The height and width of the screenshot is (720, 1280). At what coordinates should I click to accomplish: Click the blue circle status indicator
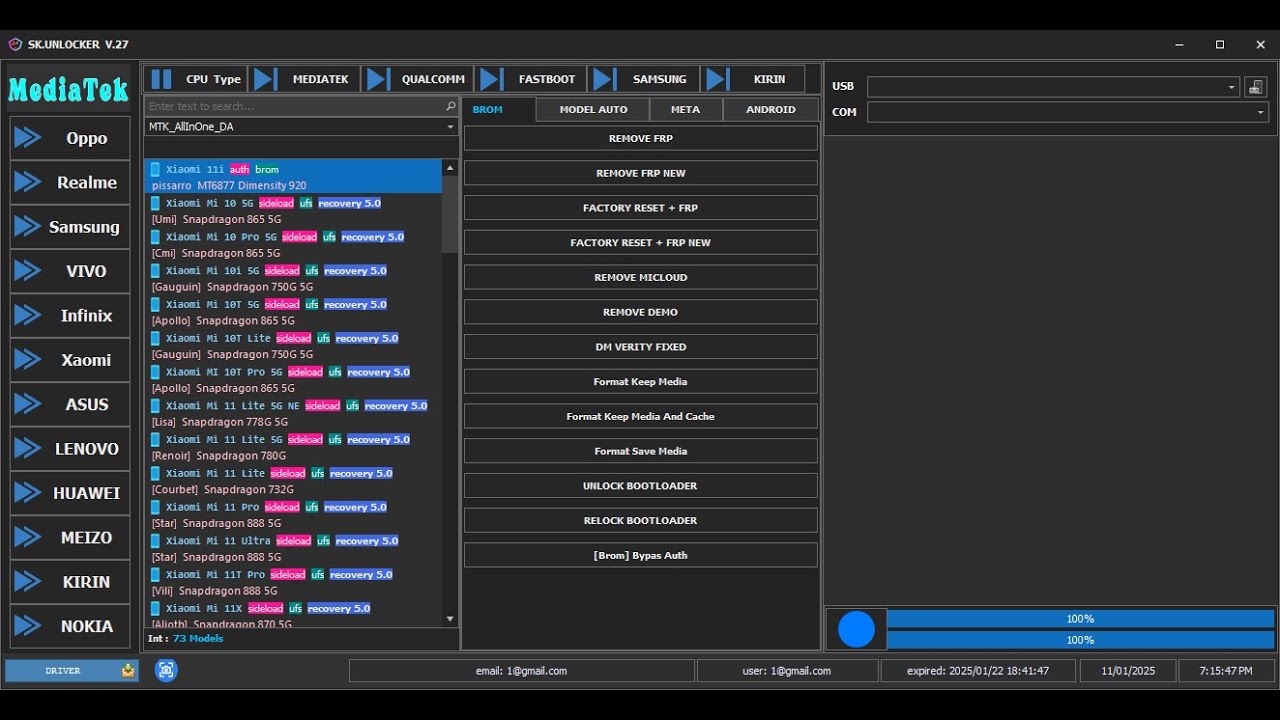[856, 629]
